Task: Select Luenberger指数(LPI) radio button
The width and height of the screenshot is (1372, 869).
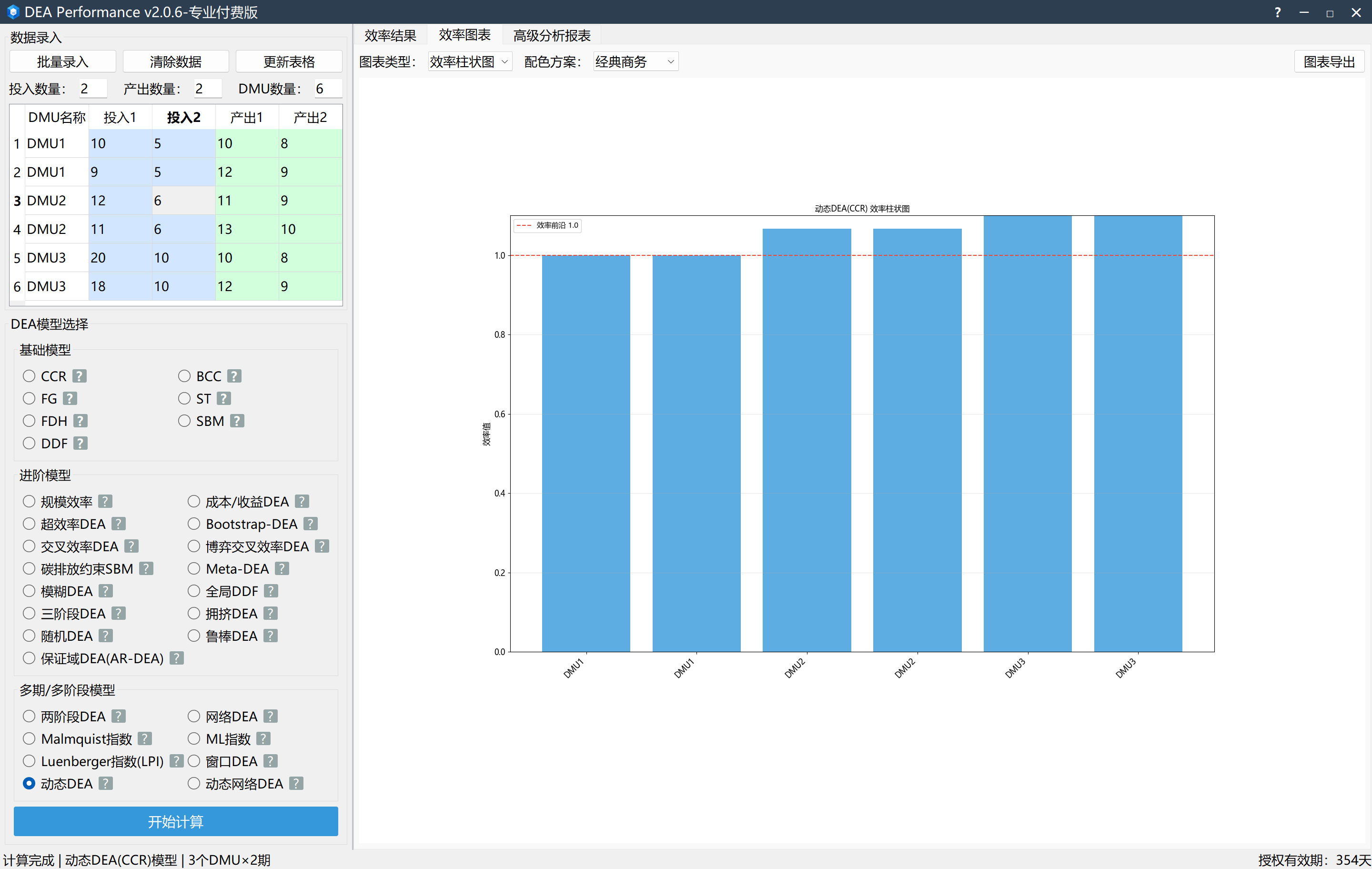Action: [29, 761]
